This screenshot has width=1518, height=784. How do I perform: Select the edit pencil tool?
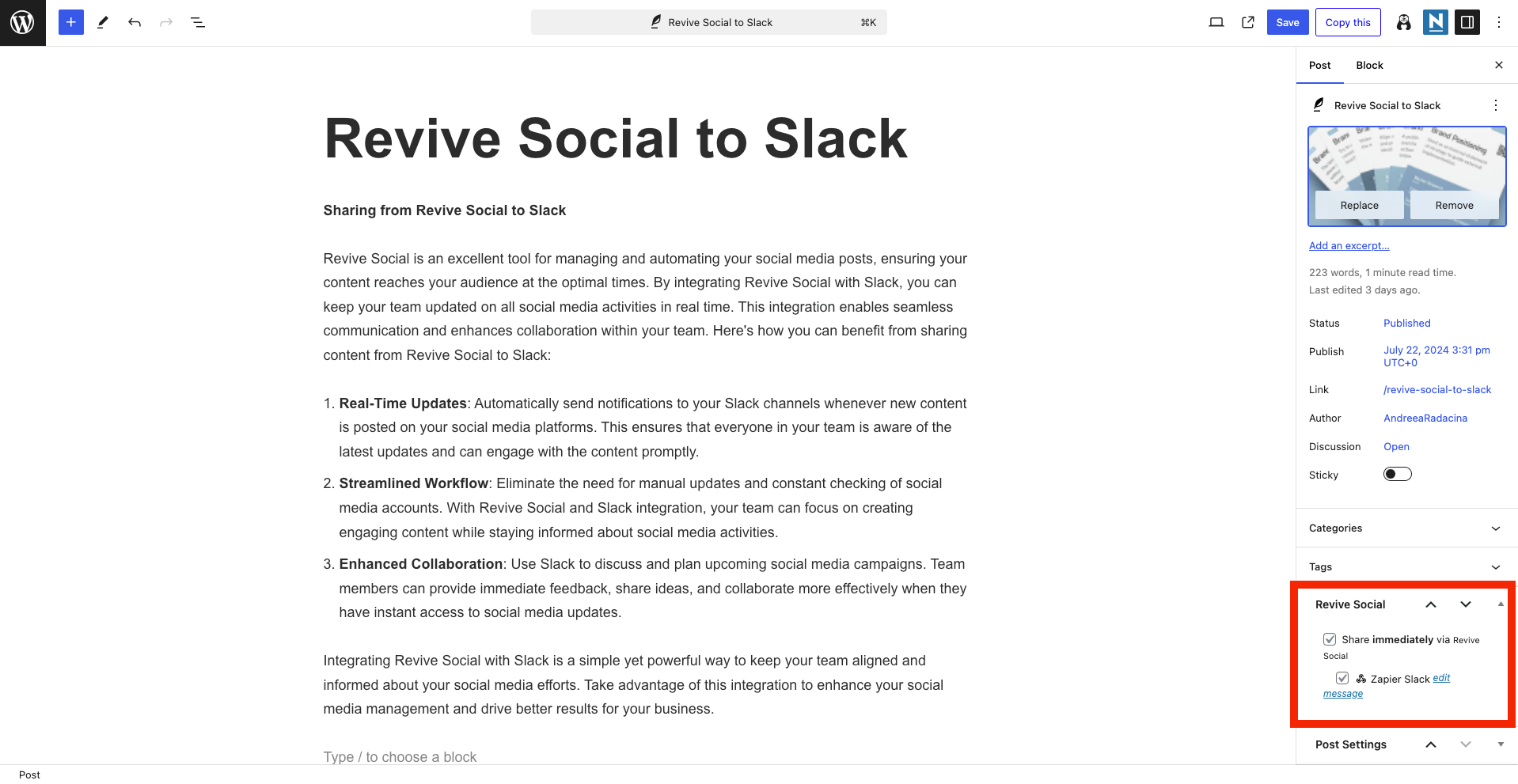(103, 22)
